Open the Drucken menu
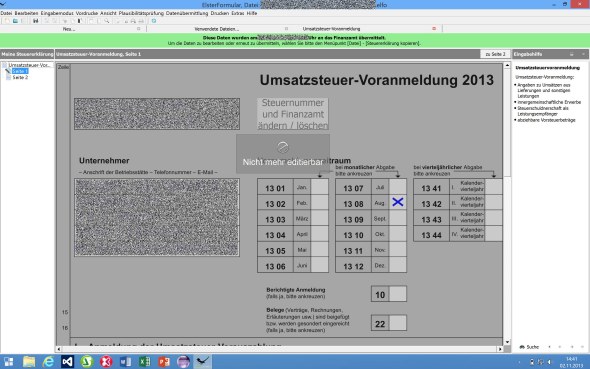 [220, 13]
